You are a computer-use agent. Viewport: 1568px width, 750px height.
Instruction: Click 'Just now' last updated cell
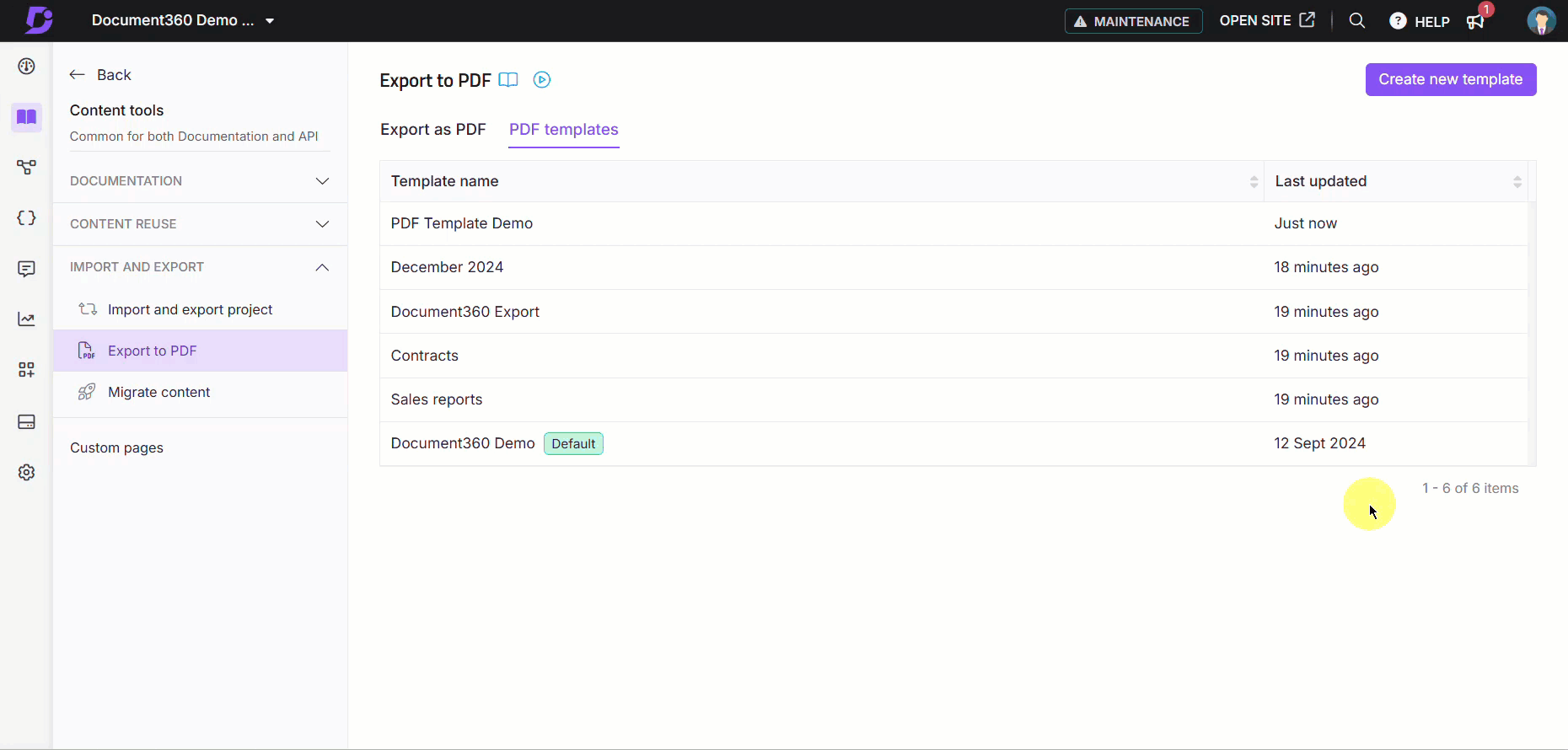(1305, 223)
